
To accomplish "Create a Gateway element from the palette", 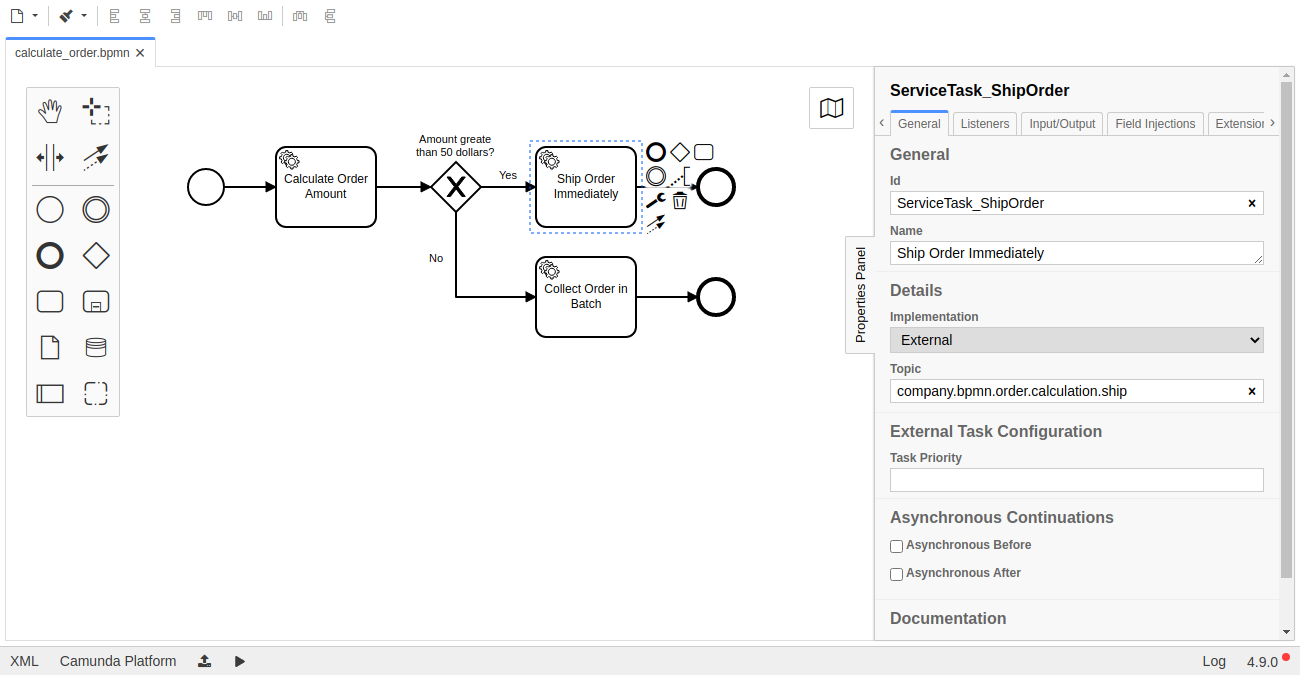I will tap(96, 255).
